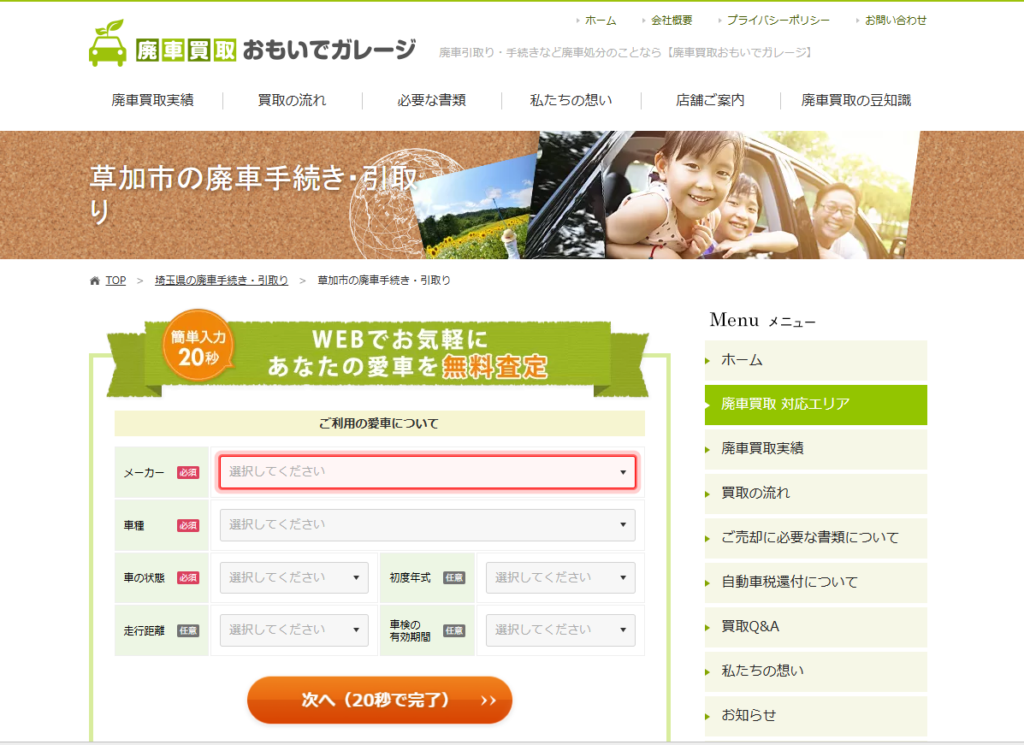The image size is (1024, 745).
Task: Click the green car logo icon
Action: click(107, 44)
